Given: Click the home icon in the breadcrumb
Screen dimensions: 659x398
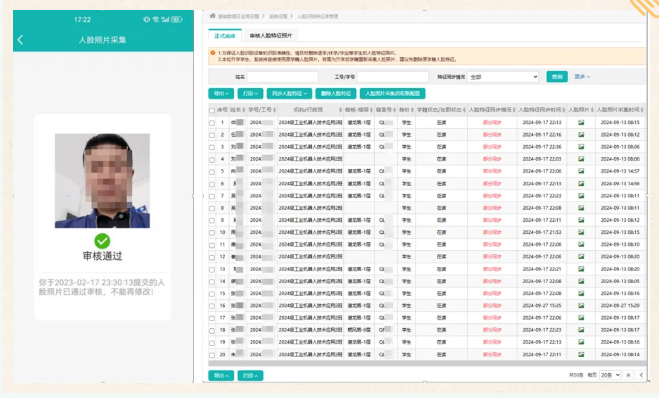Looking at the screenshot, I should pos(212,16).
